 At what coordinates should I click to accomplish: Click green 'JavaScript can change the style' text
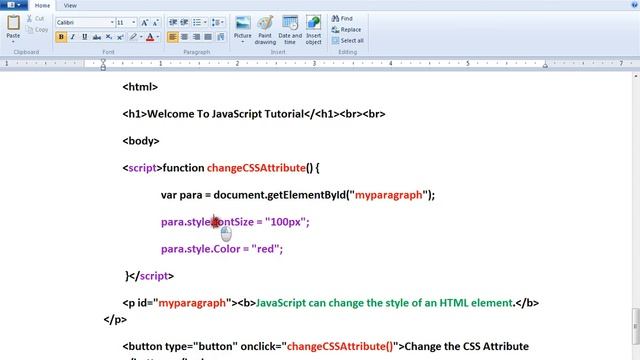[384, 303]
